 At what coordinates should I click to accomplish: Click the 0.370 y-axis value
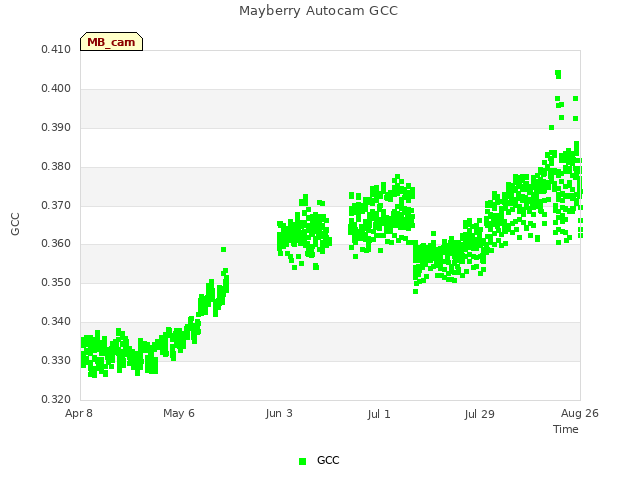tap(56, 205)
